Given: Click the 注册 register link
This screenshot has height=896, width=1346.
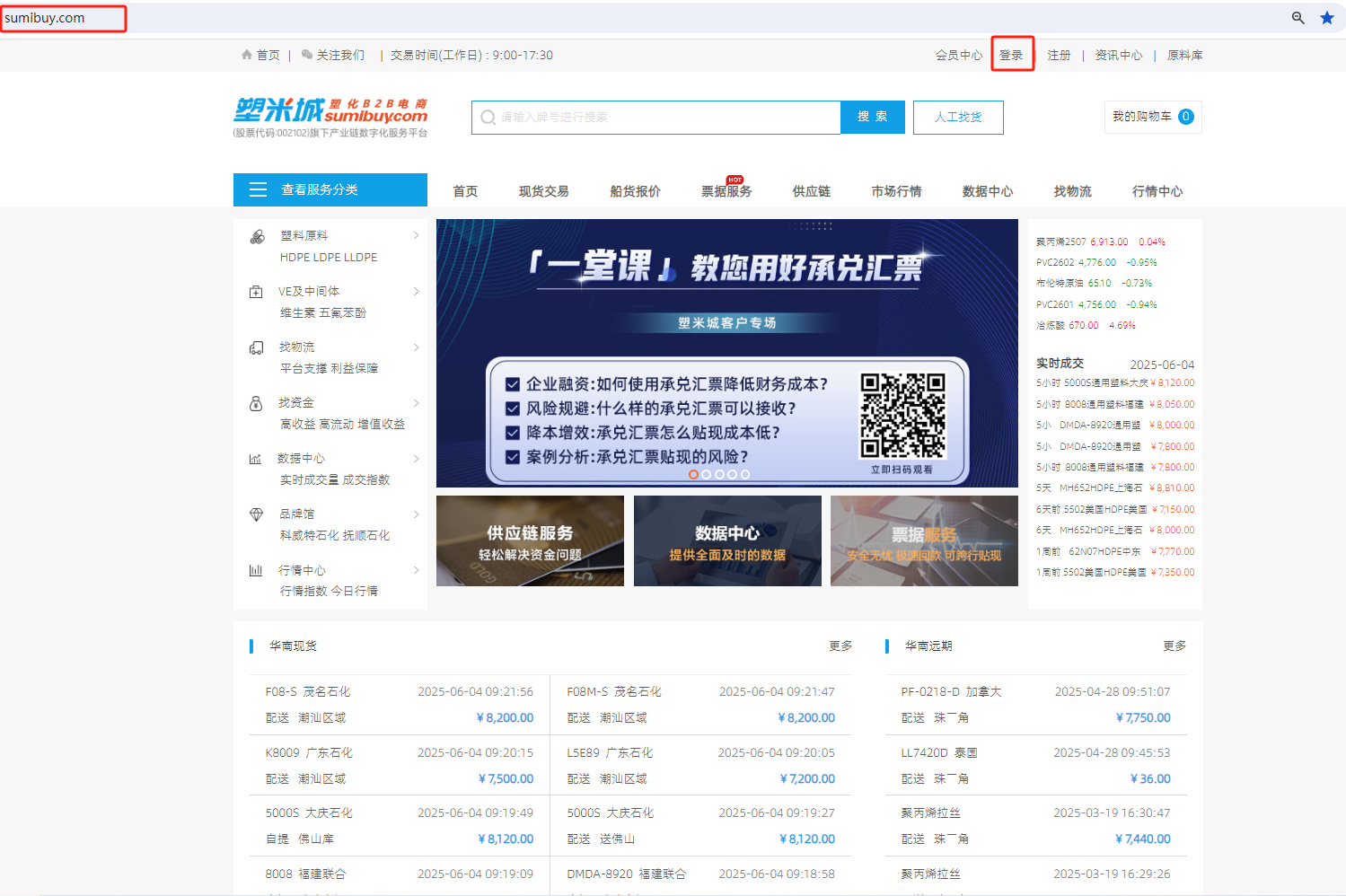Looking at the screenshot, I should 1059,55.
